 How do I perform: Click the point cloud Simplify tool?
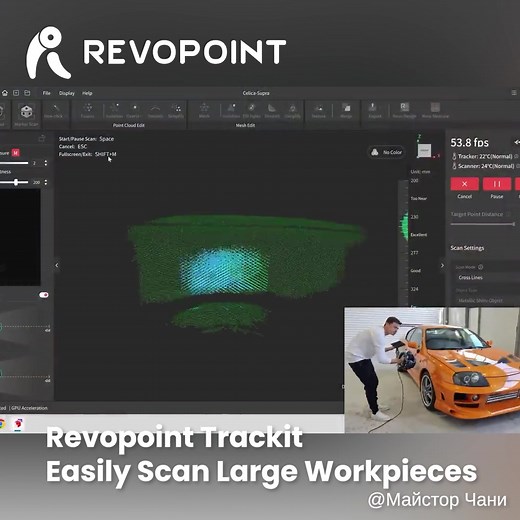pos(176,111)
